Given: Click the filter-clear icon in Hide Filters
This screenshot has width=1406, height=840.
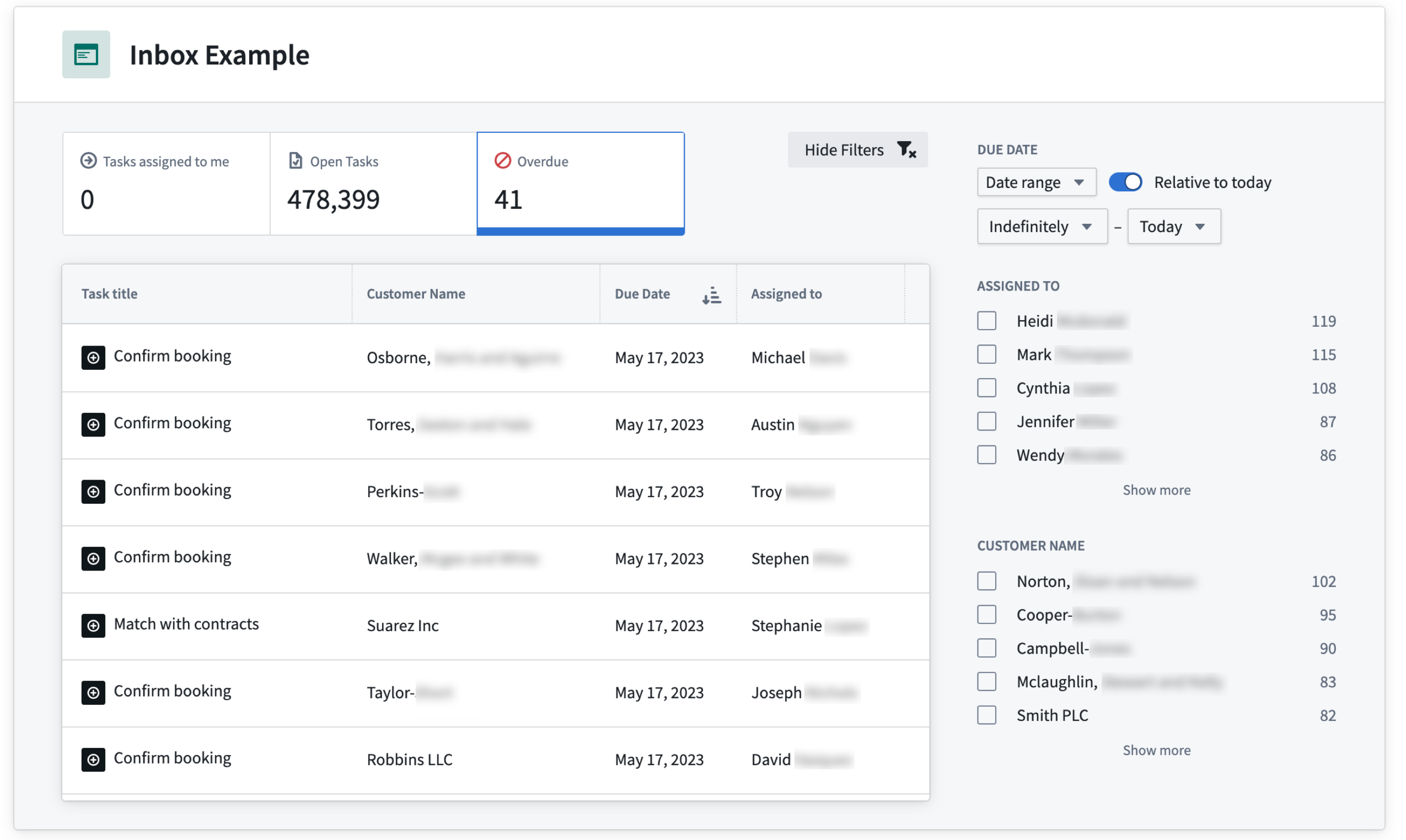Looking at the screenshot, I should pos(906,149).
